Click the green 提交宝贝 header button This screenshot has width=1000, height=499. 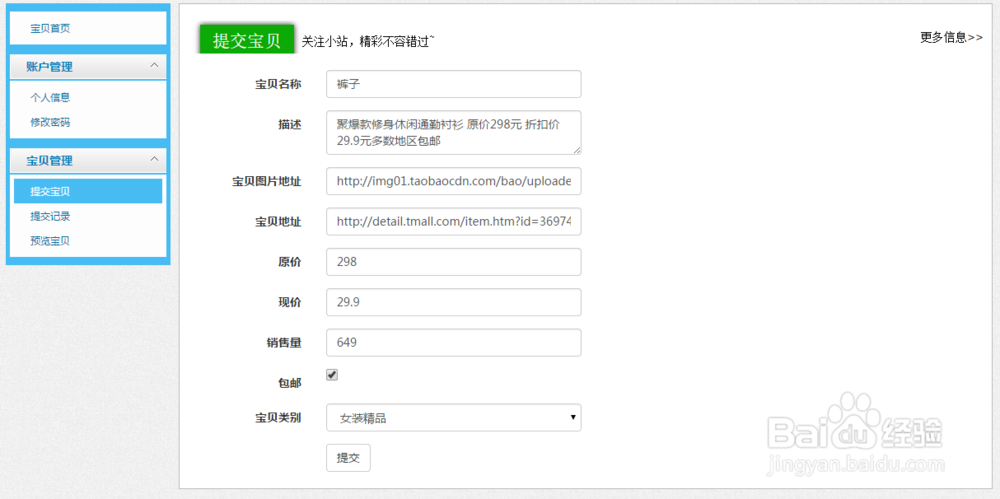[x=247, y=40]
